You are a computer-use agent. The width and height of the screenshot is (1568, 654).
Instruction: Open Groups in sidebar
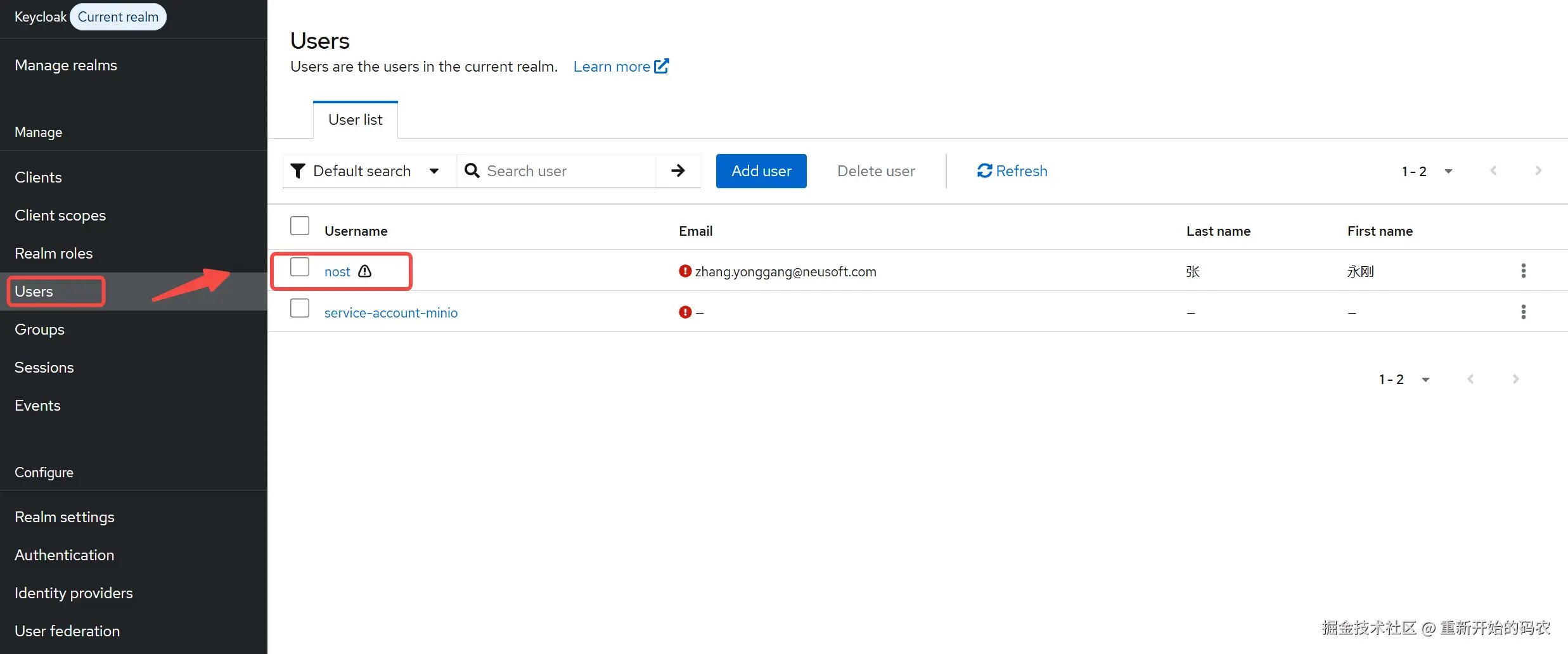pyautogui.click(x=39, y=330)
